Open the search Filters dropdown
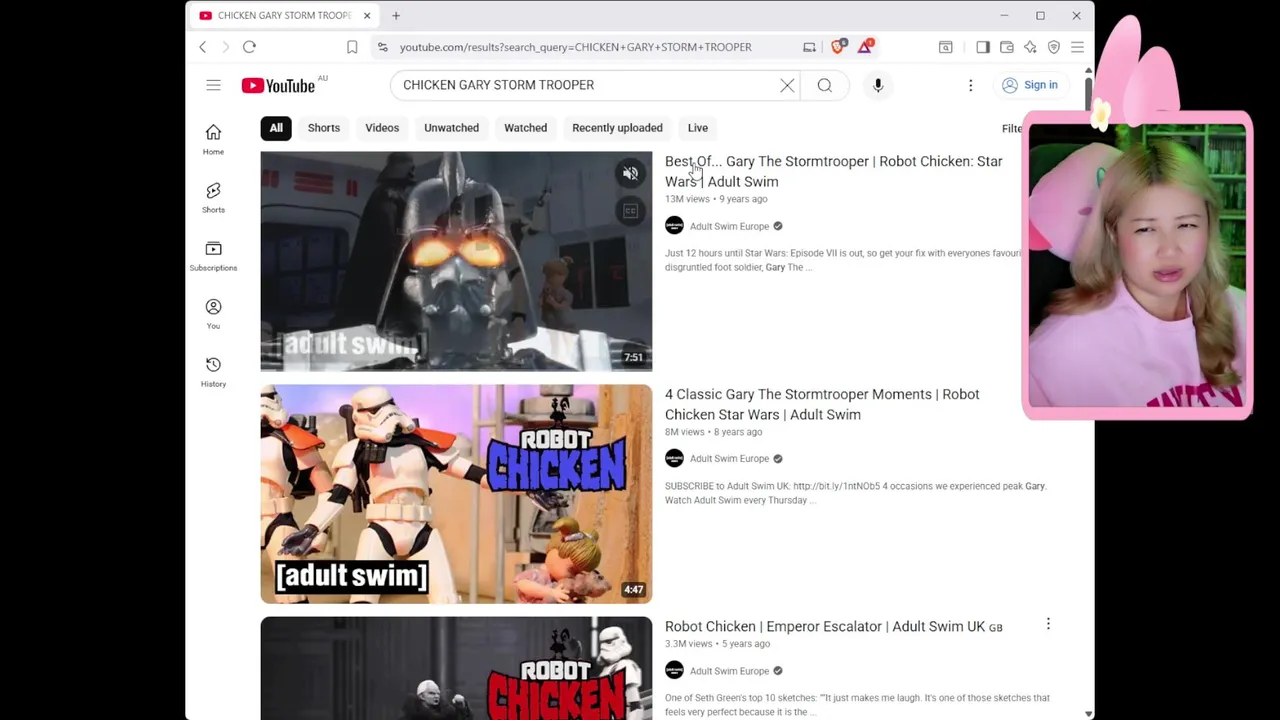The height and width of the screenshot is (720, 1280). tap(1011, 128)
